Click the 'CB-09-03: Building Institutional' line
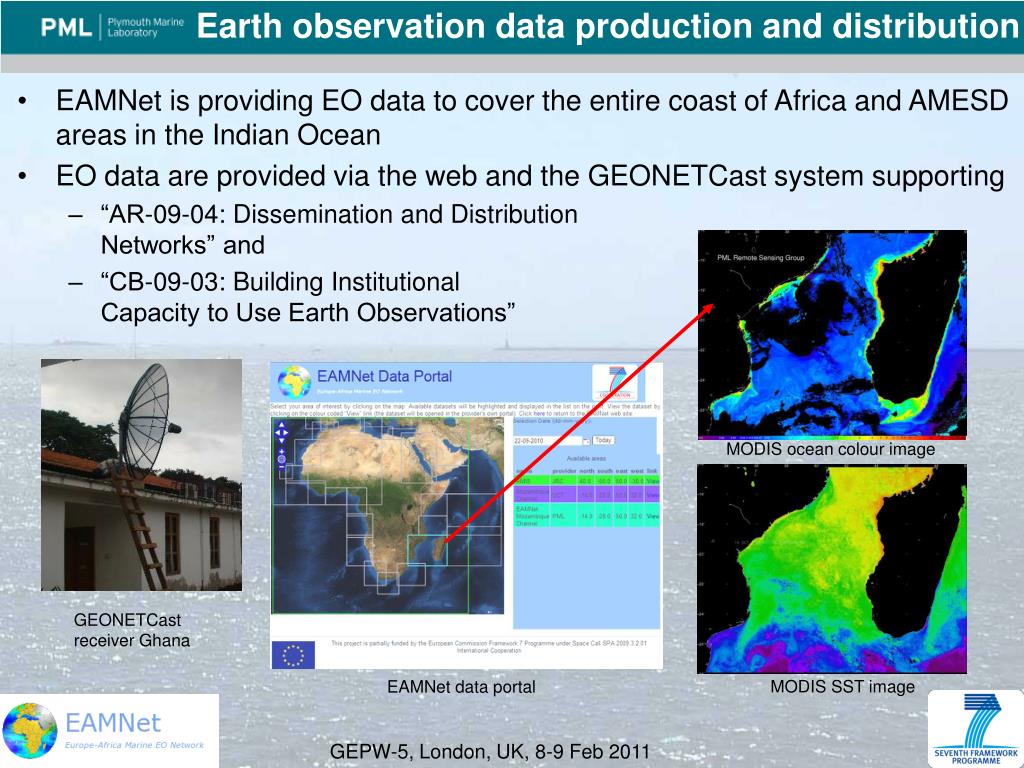 pos(280,282)
